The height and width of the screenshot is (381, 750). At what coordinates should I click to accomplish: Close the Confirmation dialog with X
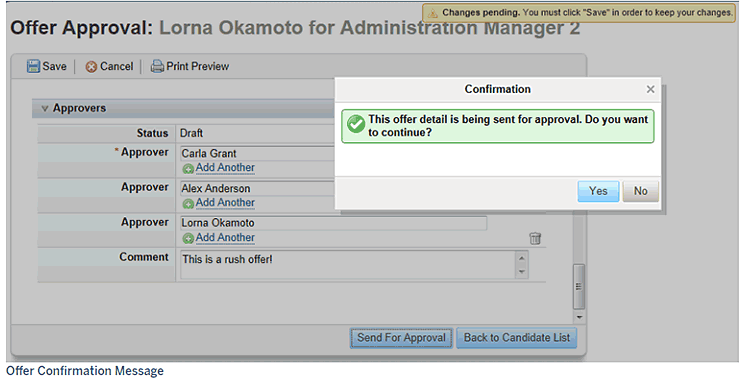pyautogui.click(x=650, y=89)
